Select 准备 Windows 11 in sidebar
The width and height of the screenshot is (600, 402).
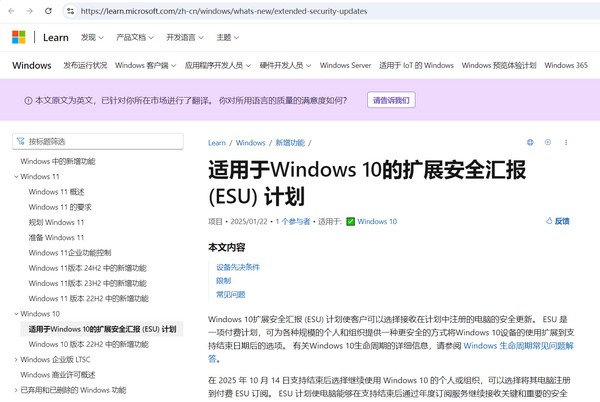click(56, 238)
